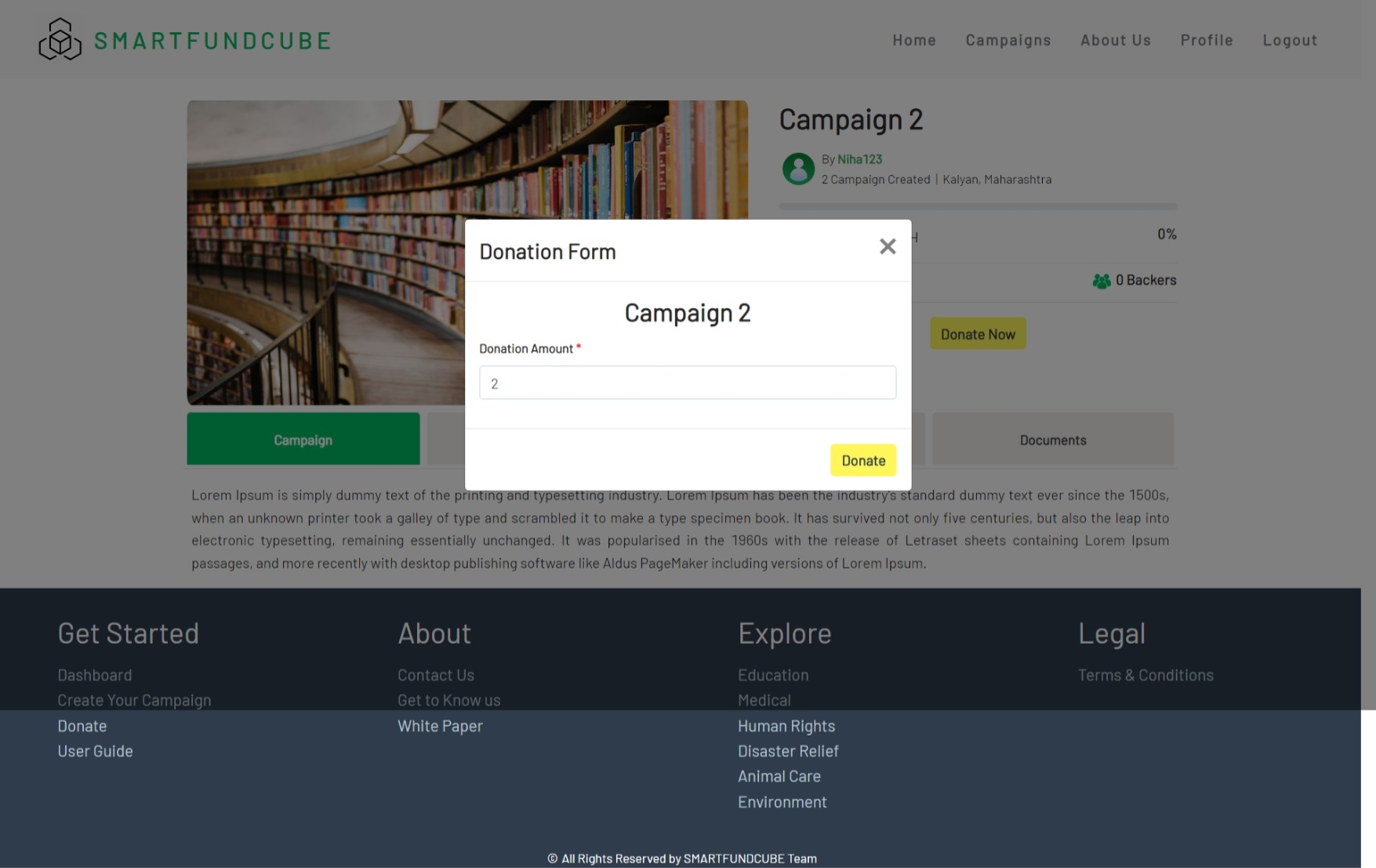
Task: Open the Niha123 profile avatar icon
Action: pyautogui.click(x=797, y=169)
